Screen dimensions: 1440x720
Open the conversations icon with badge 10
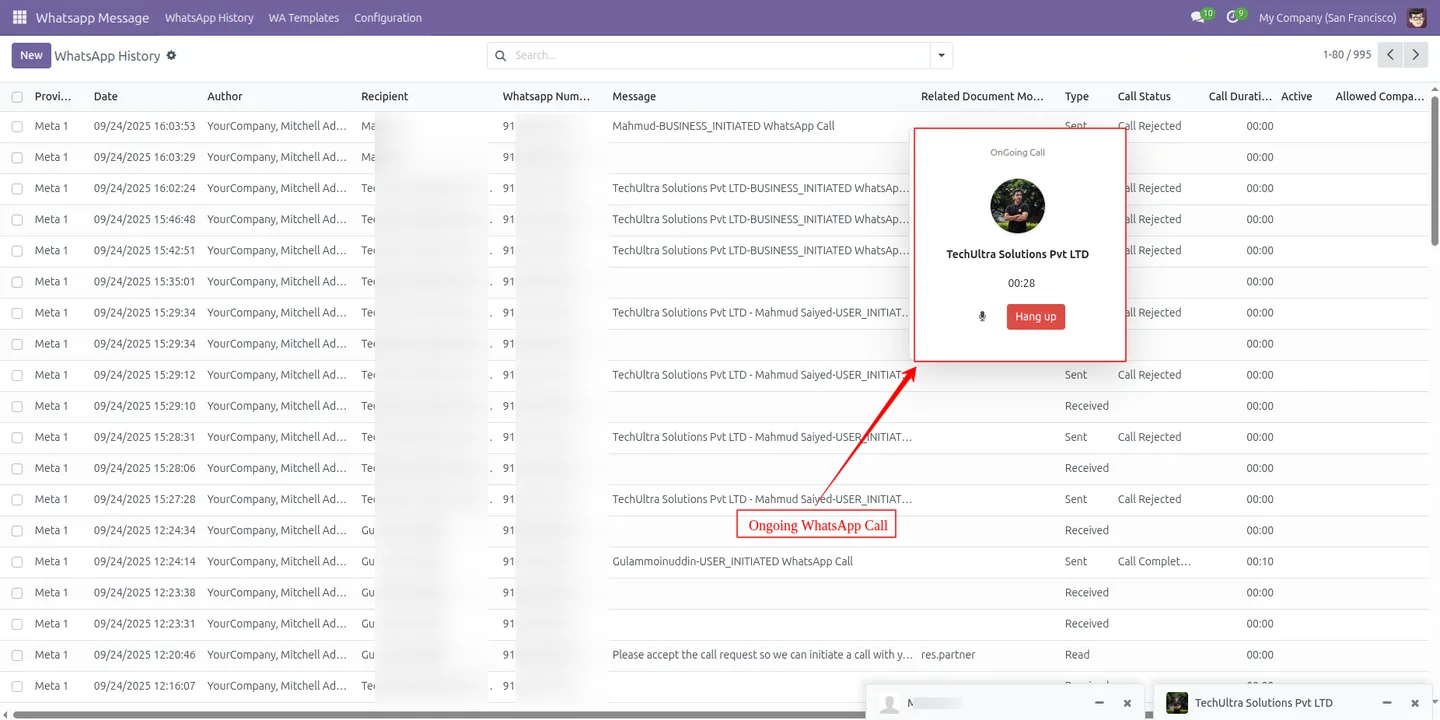pyautogui.click(x=1201, y=17)
